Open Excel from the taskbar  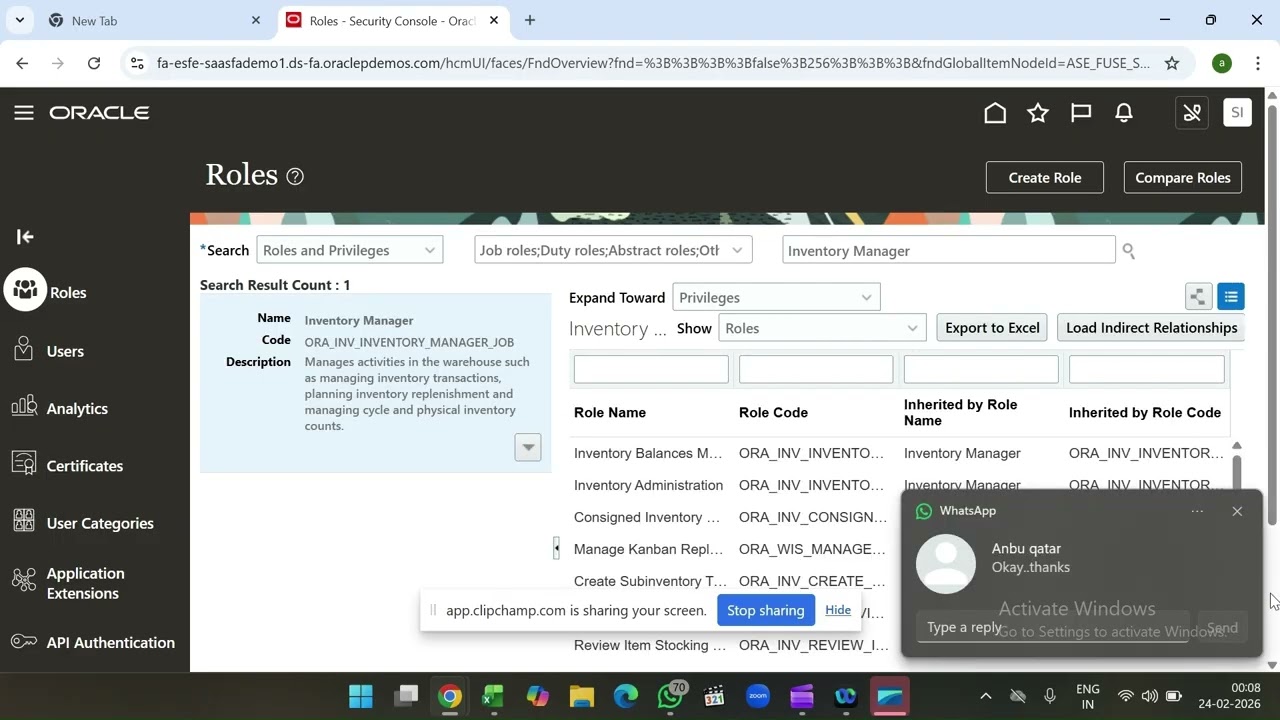point(493,696)
